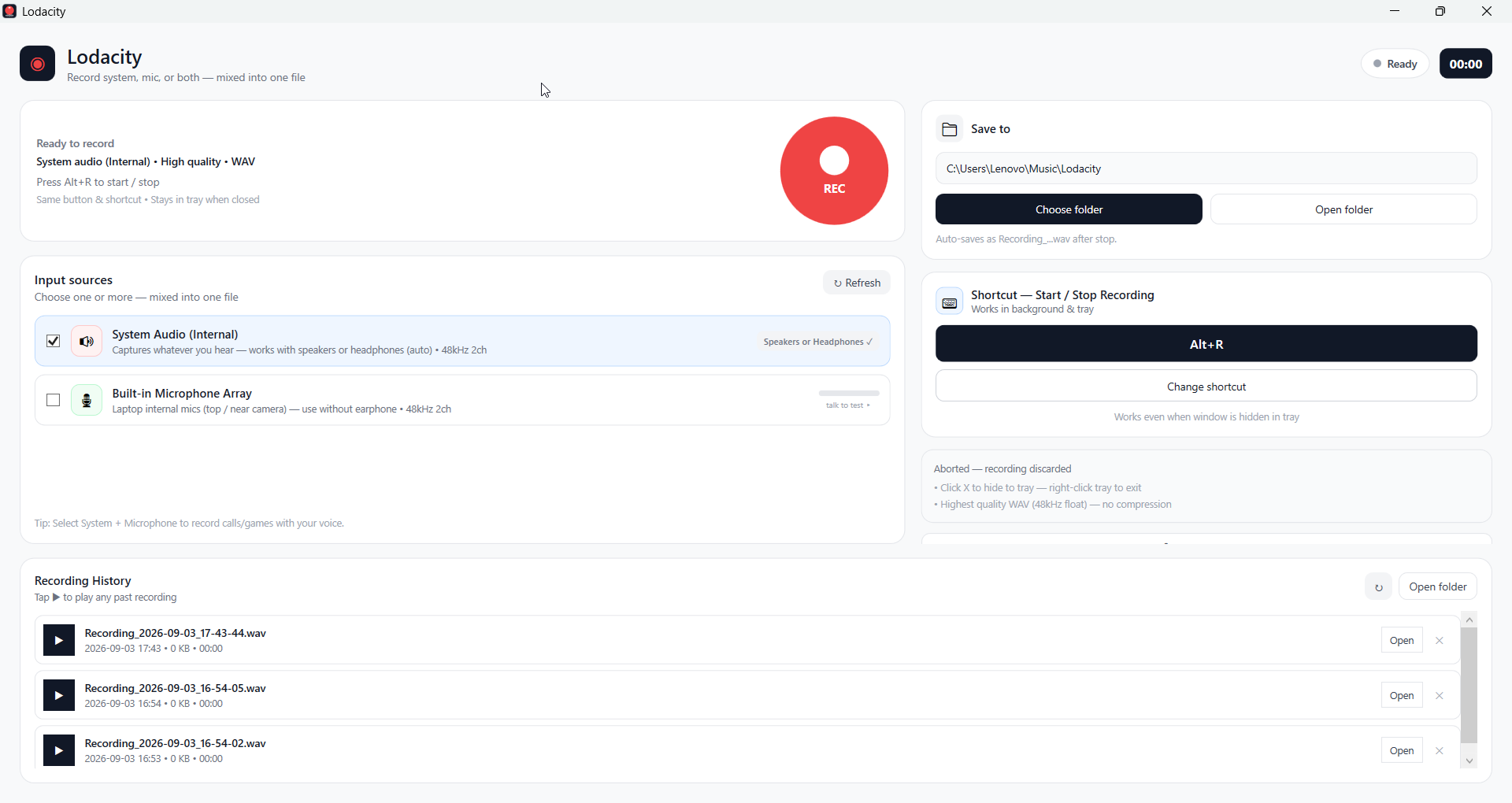This screenshot has height=803, width=1512.
Task: Open Recording_2026-09-03_16-54-02.wav file
Action: pyautogui.click(x=1402, y=751)
